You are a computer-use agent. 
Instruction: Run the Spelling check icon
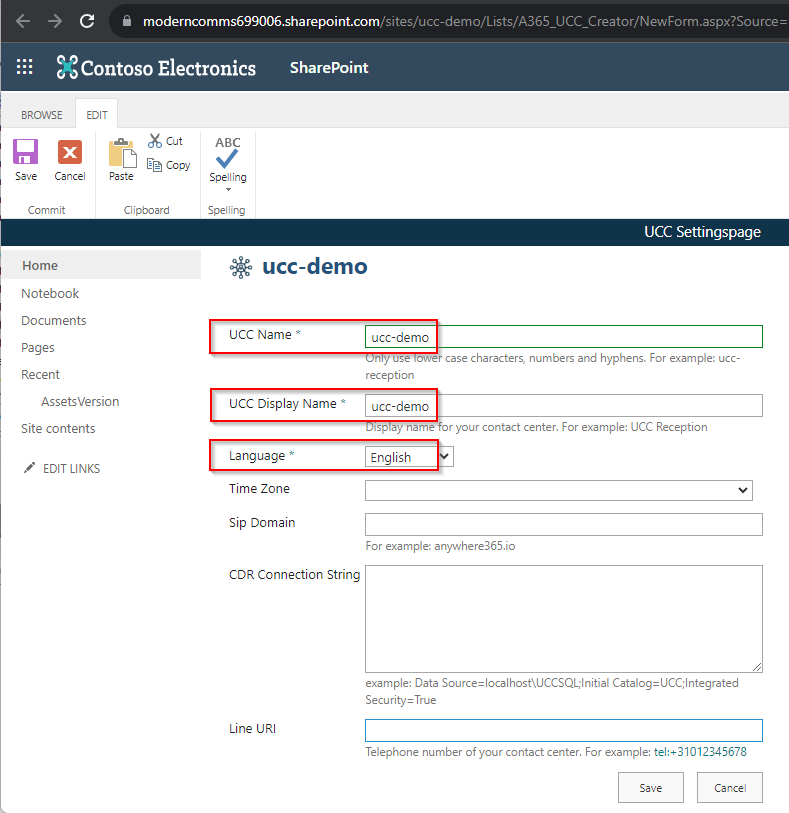[x=228, y=150]
